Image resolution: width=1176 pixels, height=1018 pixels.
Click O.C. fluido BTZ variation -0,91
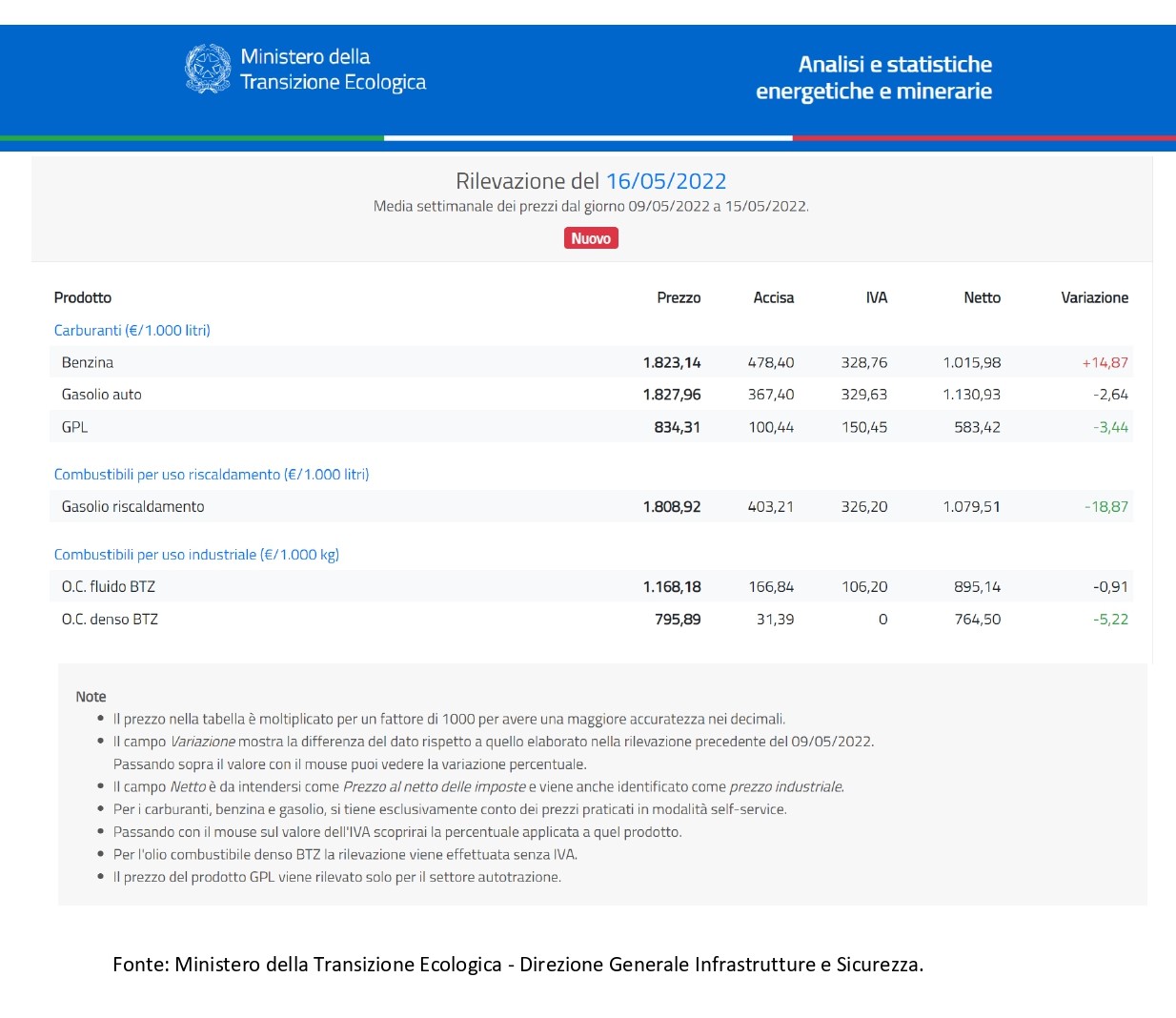click(x=1110, y=586)
